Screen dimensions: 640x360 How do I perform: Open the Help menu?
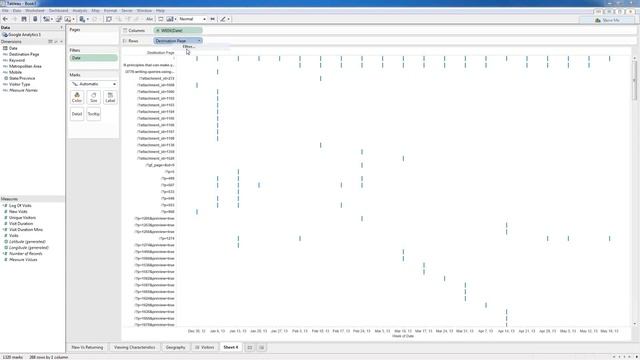160,11
